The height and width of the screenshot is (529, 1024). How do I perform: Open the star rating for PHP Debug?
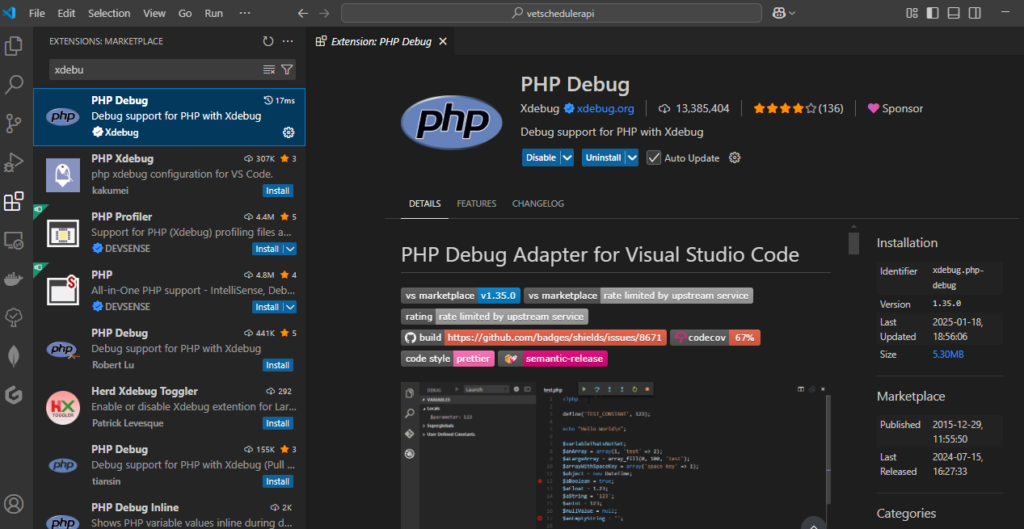[798, 108]
